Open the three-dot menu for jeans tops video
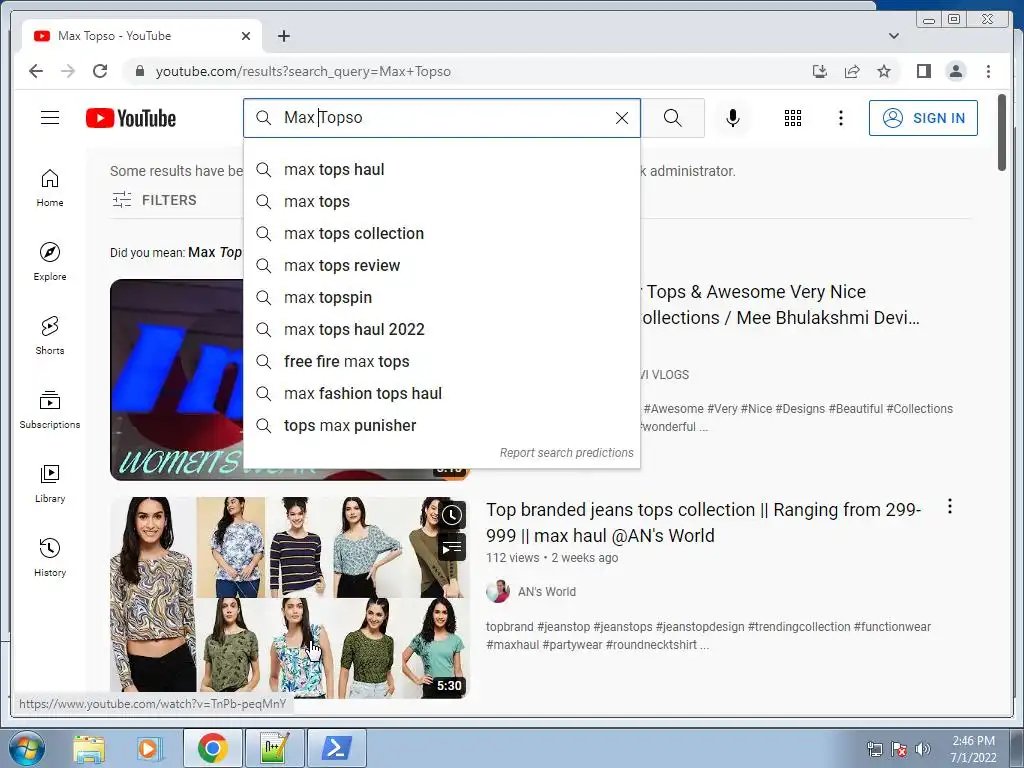Image resolution: width=1024 pixels, height=768 pixels. (950, 506)
